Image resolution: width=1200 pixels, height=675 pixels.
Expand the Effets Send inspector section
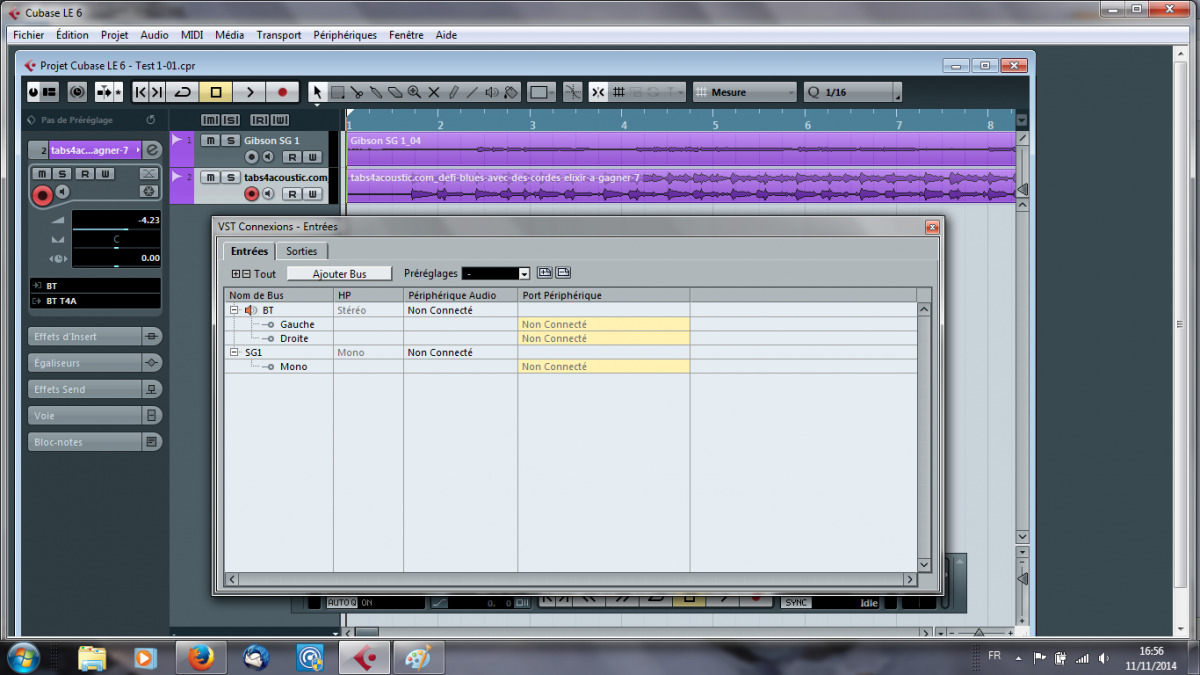coord(96,389)
